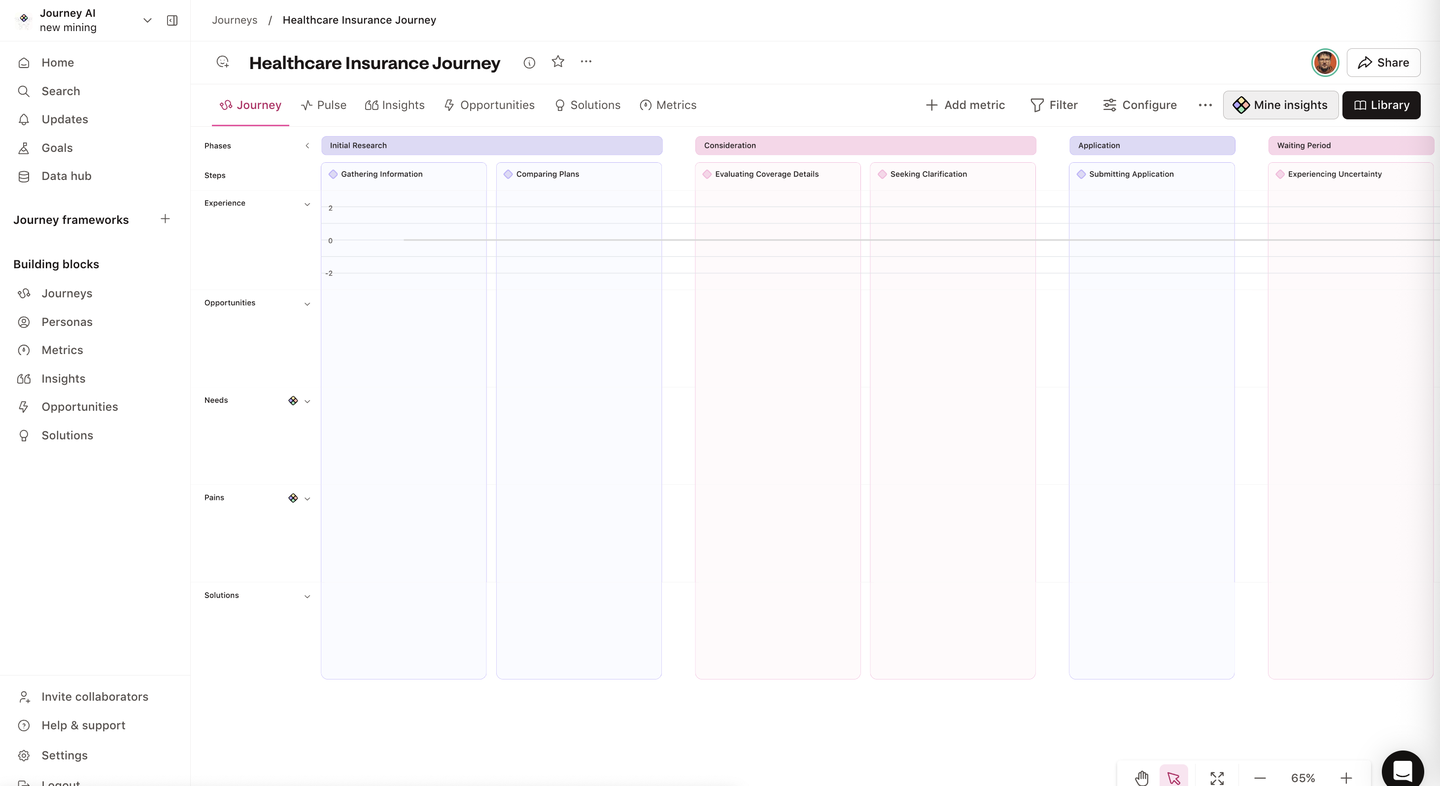The height and width of the screenshot is (786, 1440).
Task: Collapse the Pains row
Action: click(307, 498)
